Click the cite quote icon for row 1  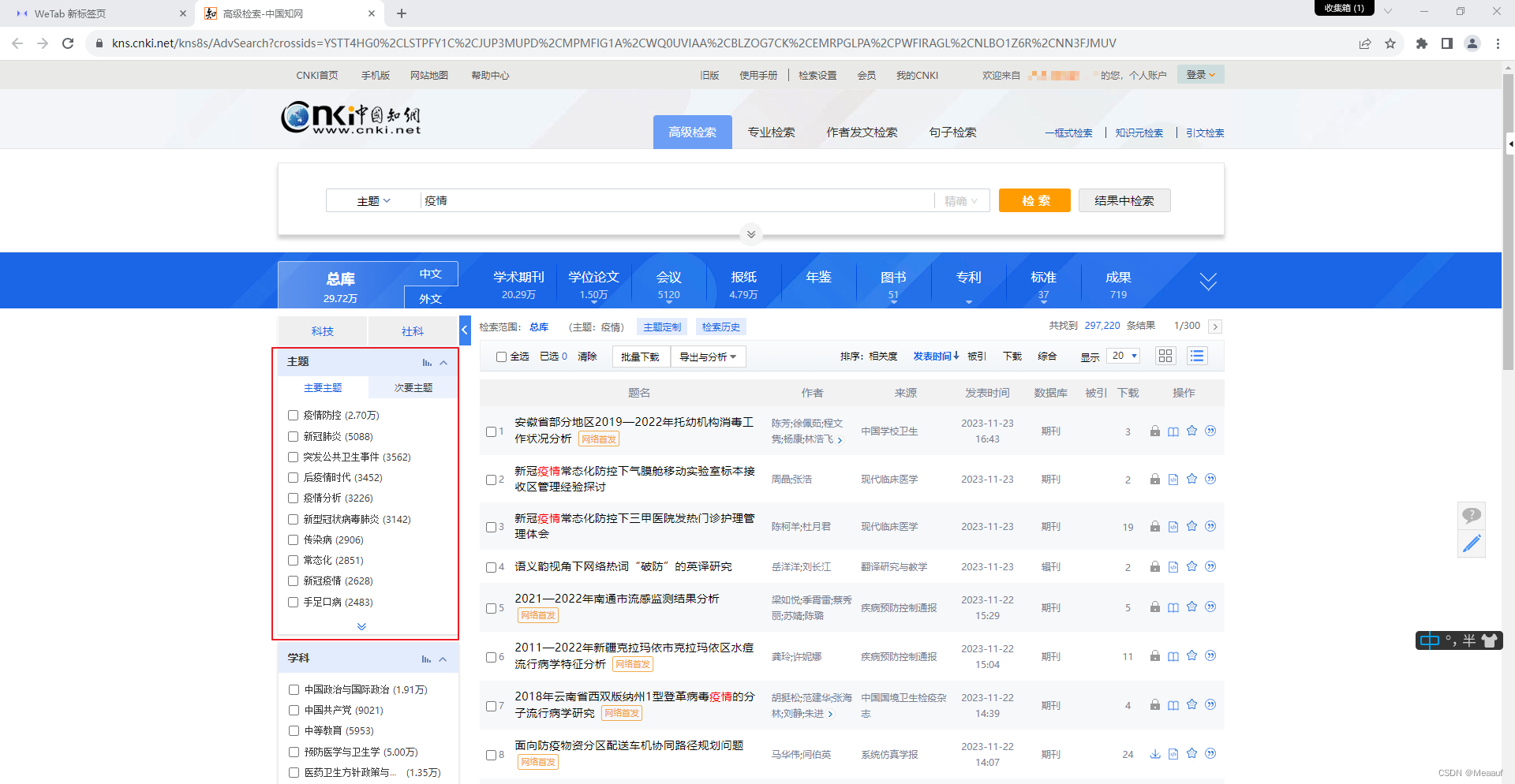[1210, 431]
